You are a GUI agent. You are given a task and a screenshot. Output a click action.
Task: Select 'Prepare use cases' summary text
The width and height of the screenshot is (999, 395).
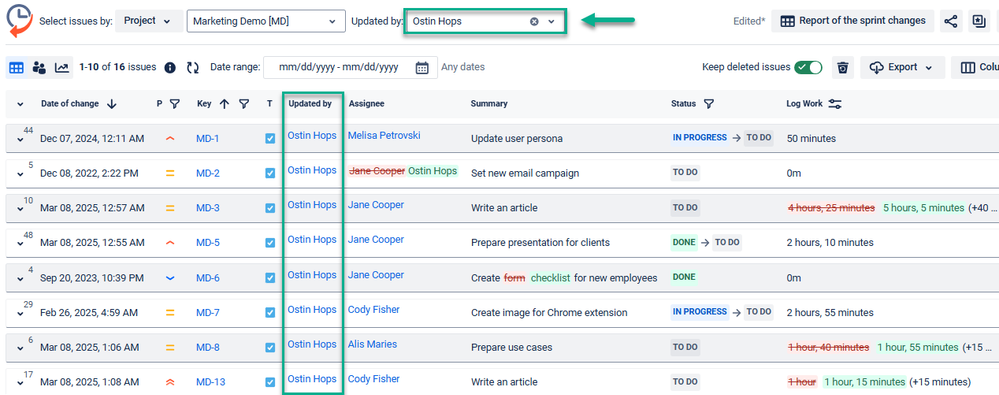pyautogui.click(x=512, y=347)
